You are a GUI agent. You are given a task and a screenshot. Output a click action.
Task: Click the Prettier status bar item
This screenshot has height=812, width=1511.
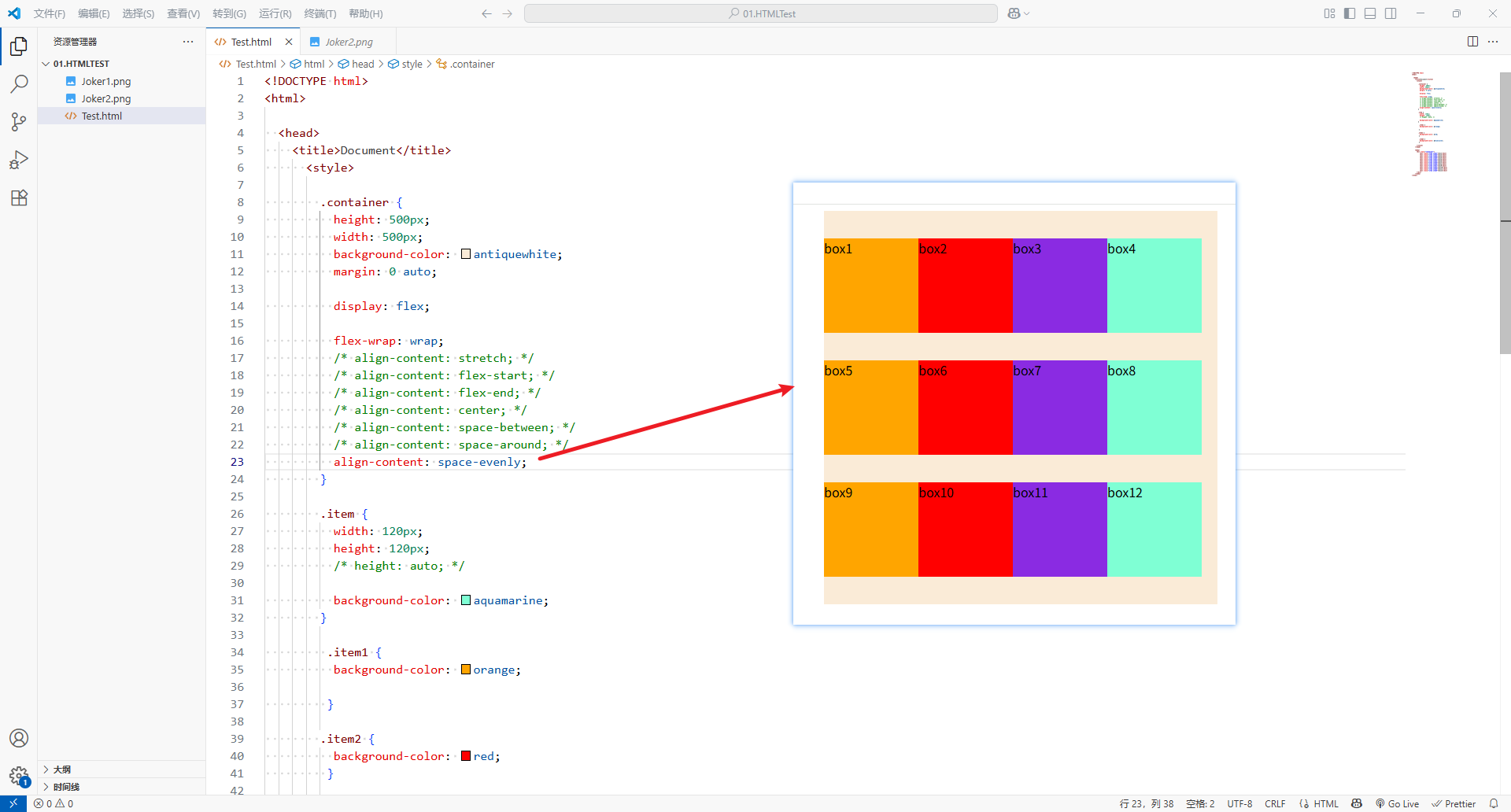pos(1454,803)
